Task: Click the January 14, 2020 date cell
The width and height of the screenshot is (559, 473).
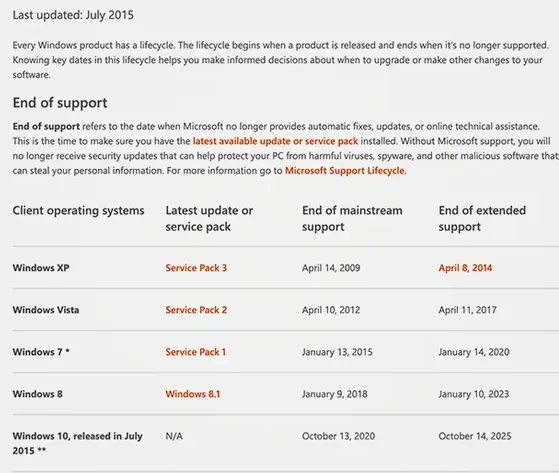Action: point(474,352)
